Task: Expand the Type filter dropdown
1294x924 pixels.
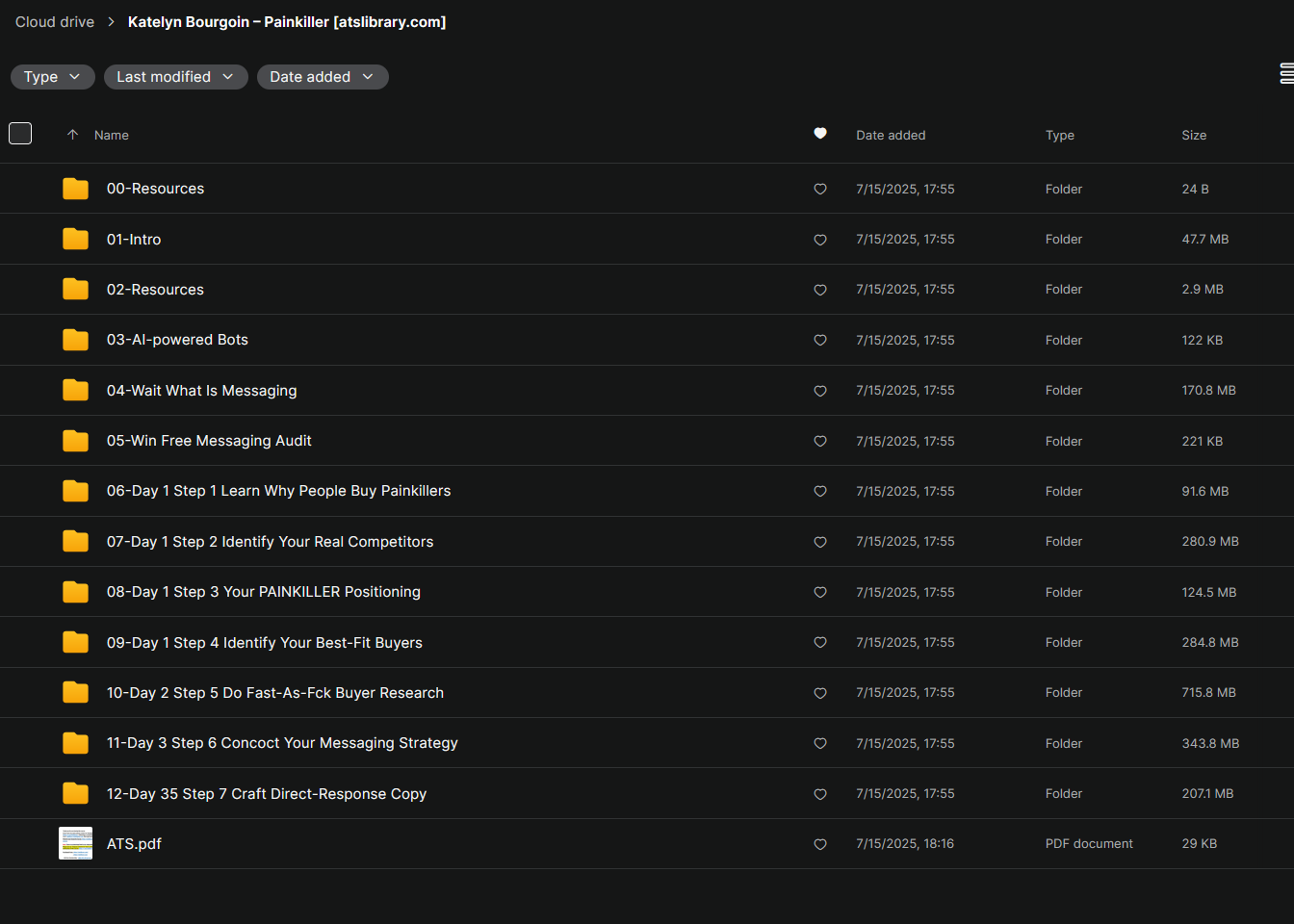Action: 52,77
